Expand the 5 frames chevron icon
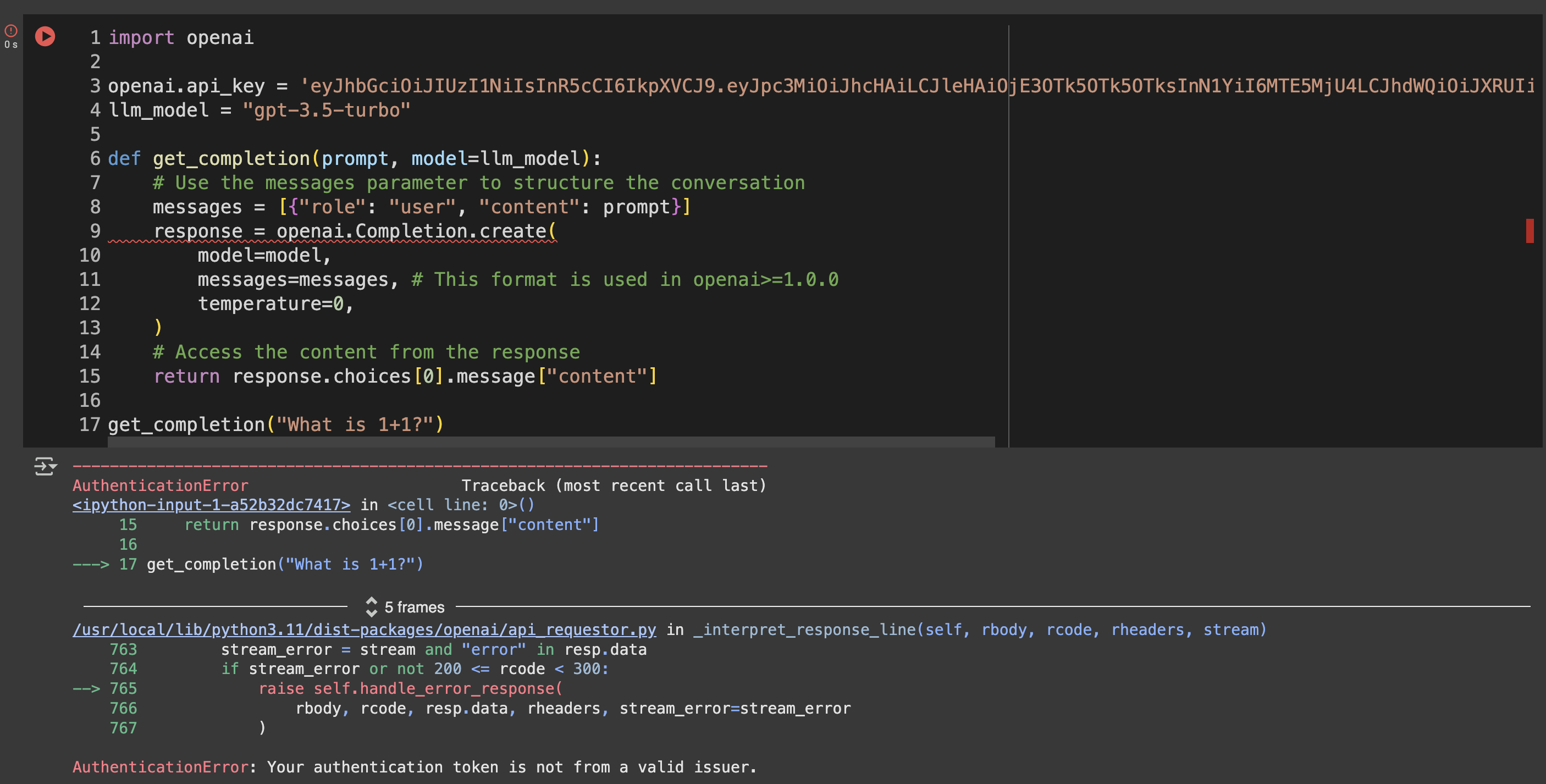1546x784 pixels. (x=372, y=607)
